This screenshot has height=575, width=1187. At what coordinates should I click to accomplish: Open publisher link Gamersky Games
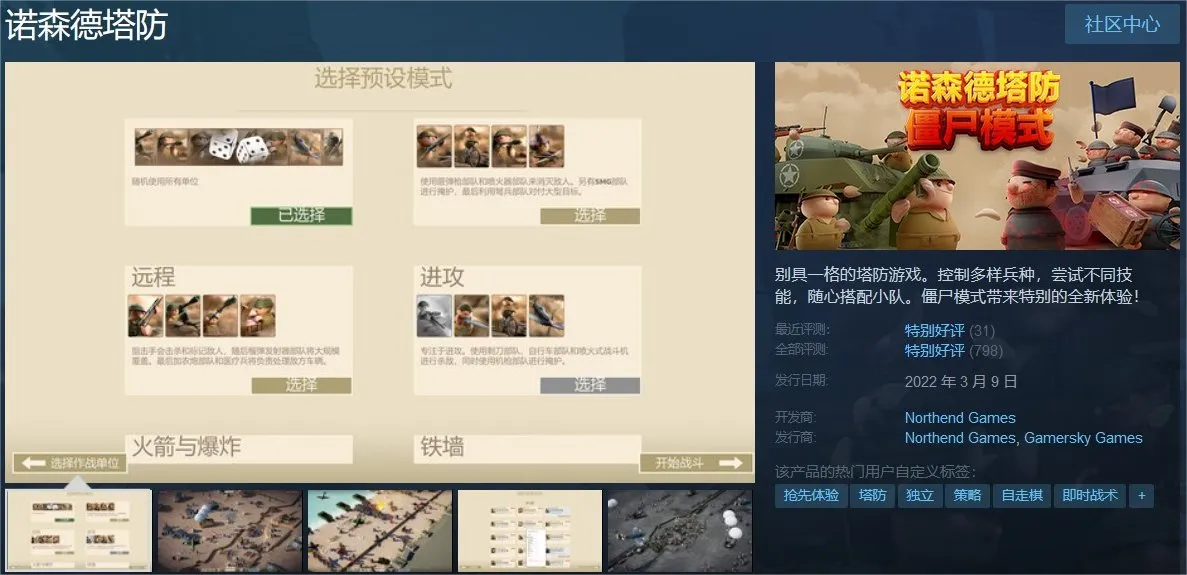click(x=1083, y=437)
